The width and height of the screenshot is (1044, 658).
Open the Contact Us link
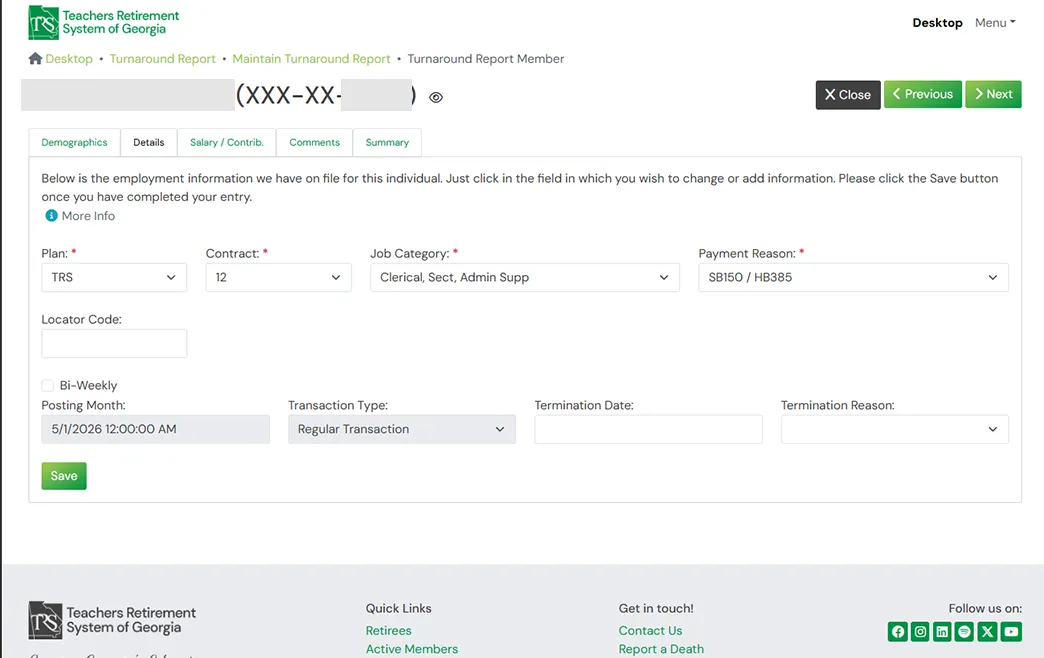(x=651, y=631)
